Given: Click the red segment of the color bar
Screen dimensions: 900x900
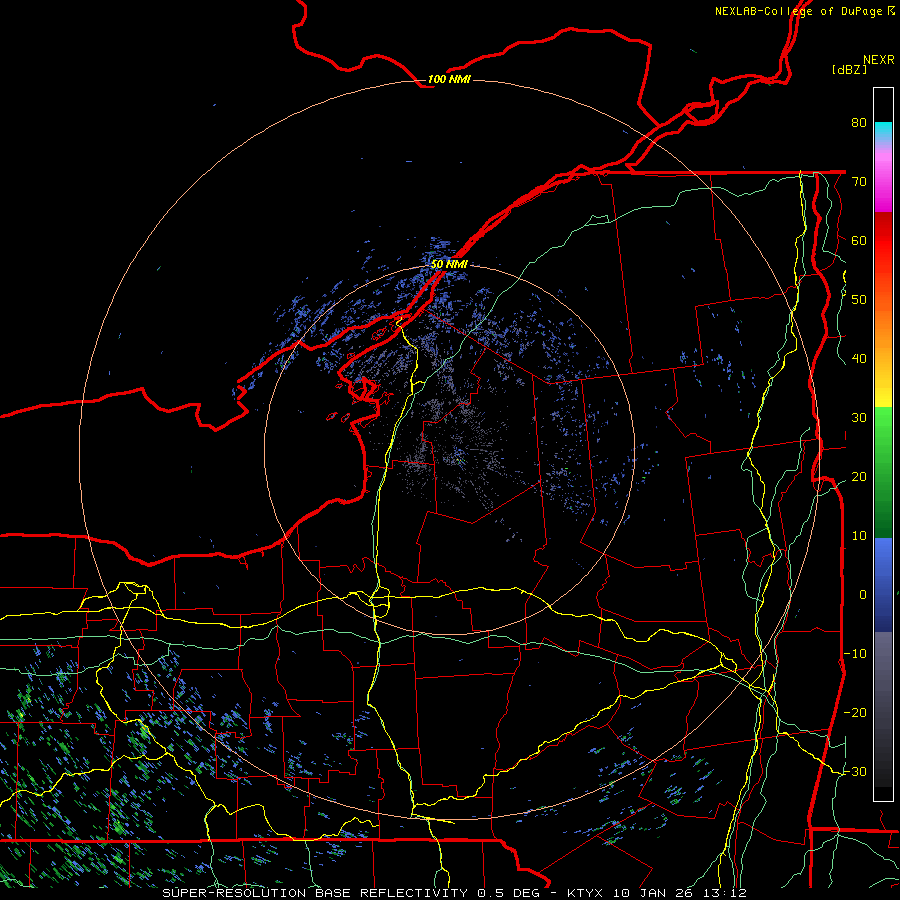Looking at the screenshot, I should coord(883,241).
